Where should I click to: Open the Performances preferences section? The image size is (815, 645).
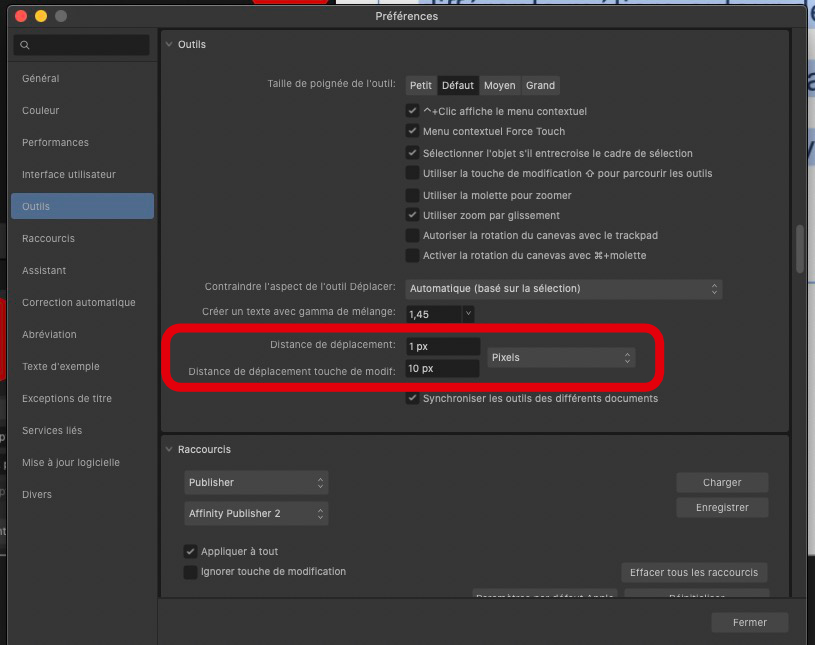pyautogui.click(x=55, y=142)
